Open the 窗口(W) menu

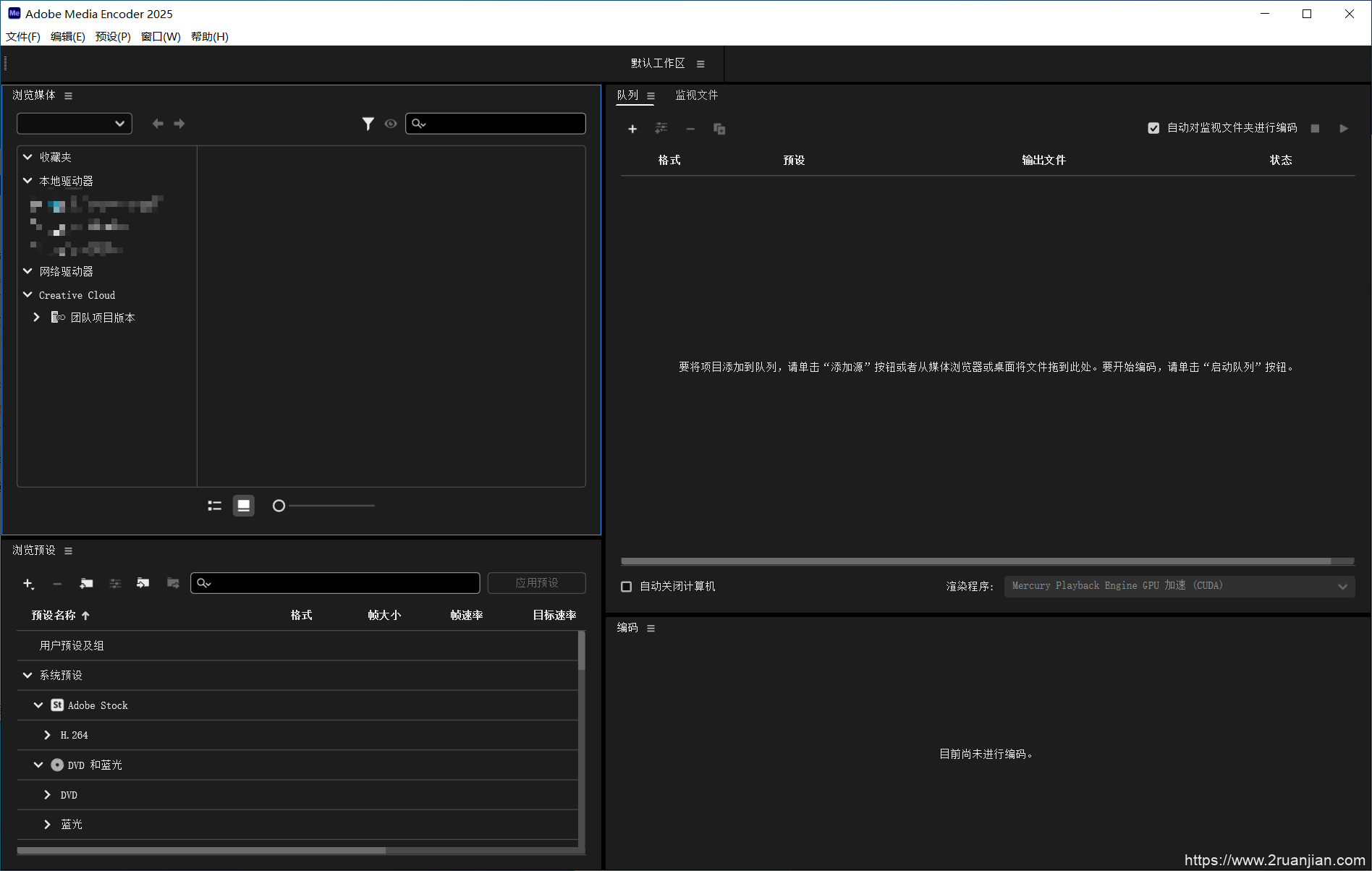coord(161,37)
